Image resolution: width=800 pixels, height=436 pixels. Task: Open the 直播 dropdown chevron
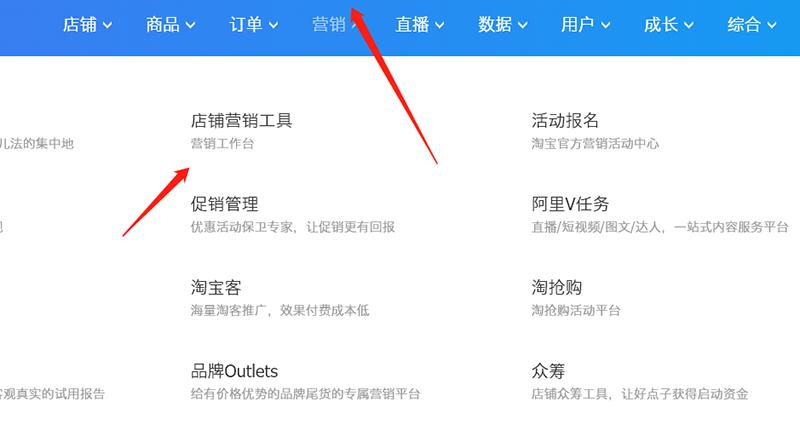click(x=439, y=25)
